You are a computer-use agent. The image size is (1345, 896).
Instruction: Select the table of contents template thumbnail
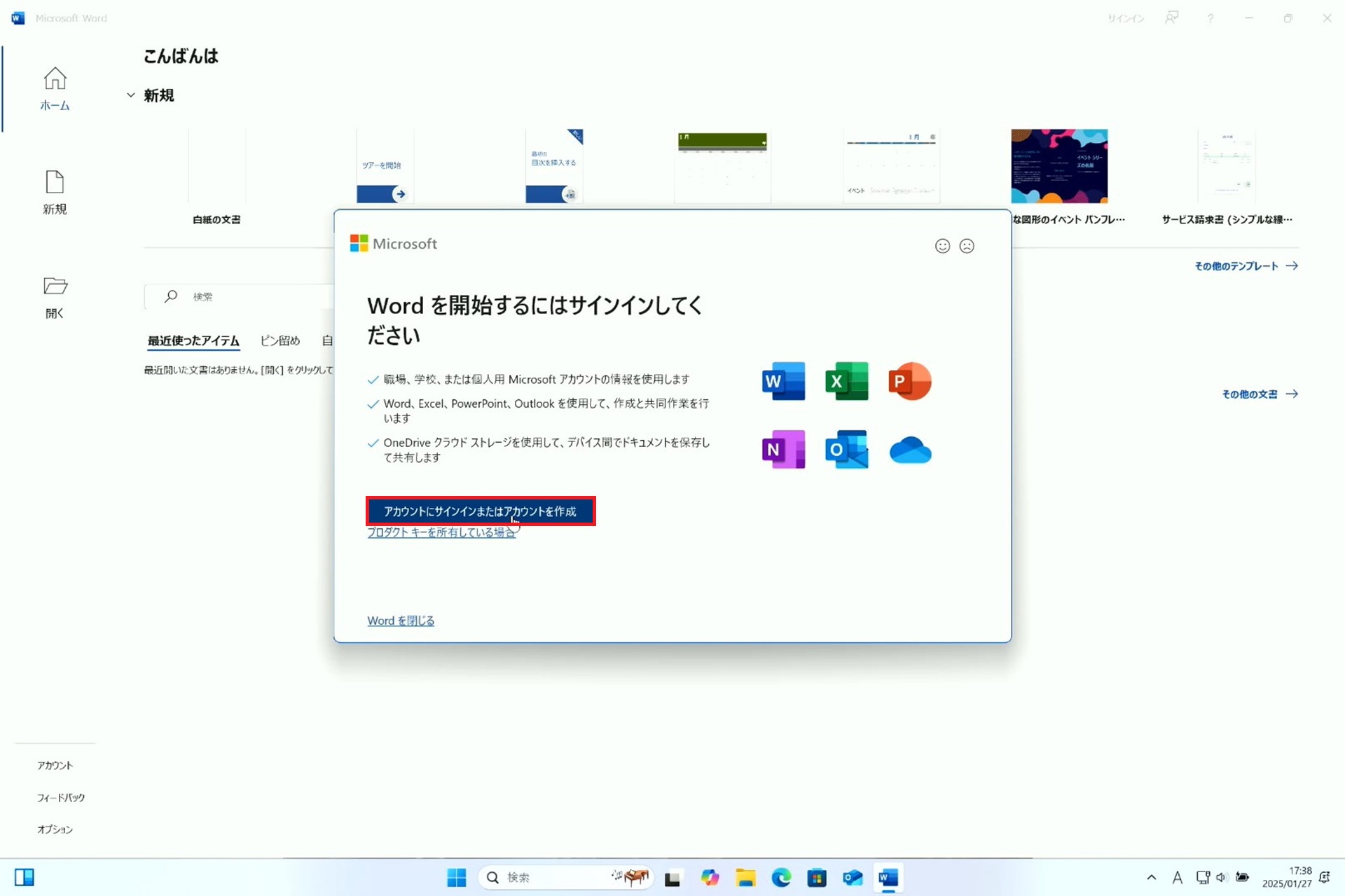[554, 166]
